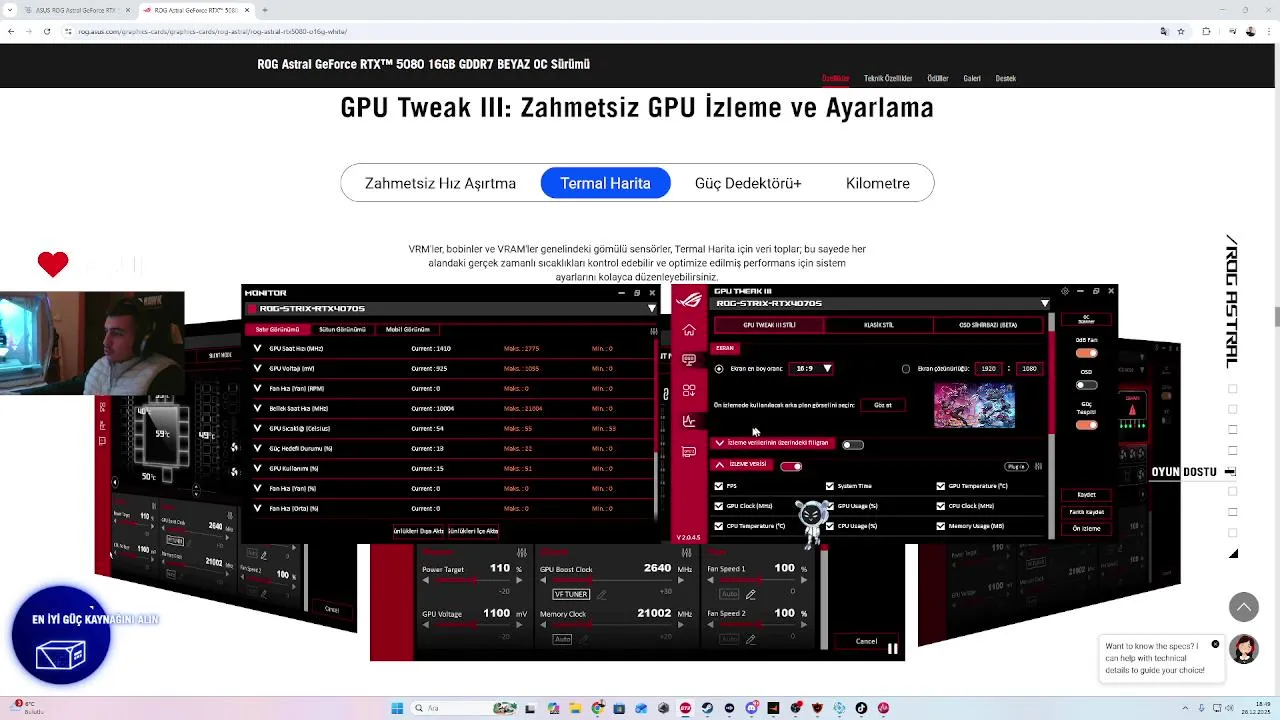
Task: Adjust the Fan Speed 1 slider
Action: [757, 580]
